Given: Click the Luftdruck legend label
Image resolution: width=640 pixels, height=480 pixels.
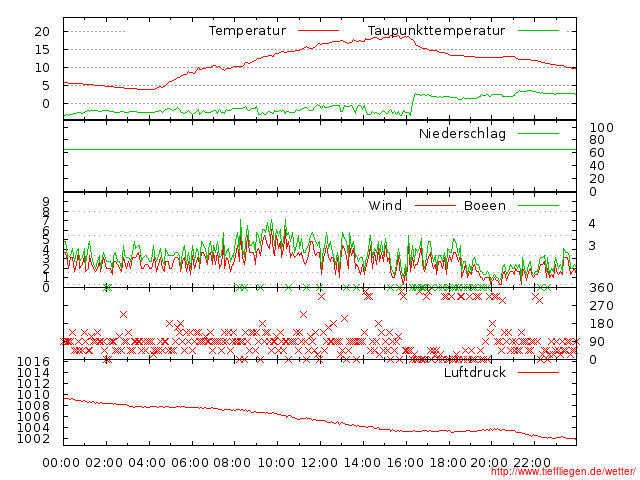Looking at the screenshot, I should click(x=475, y=372).
